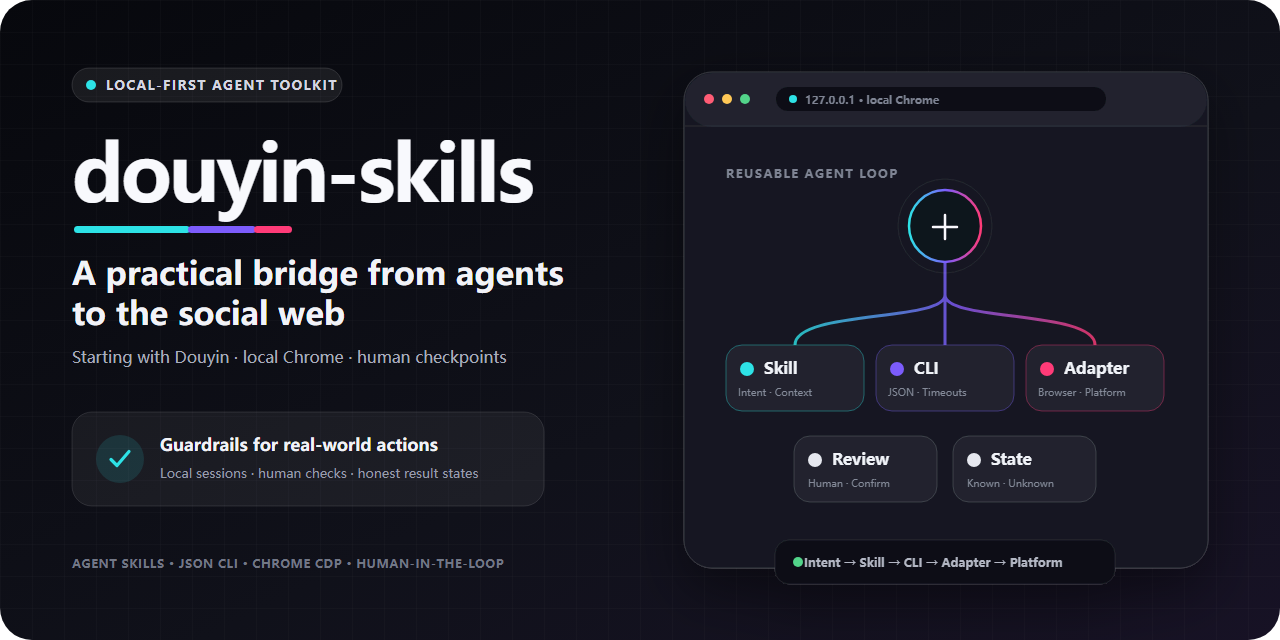Screen dimensions: 1280x640
Task: Click the 'Intent · Context' caption
Action: click(775, 392)
